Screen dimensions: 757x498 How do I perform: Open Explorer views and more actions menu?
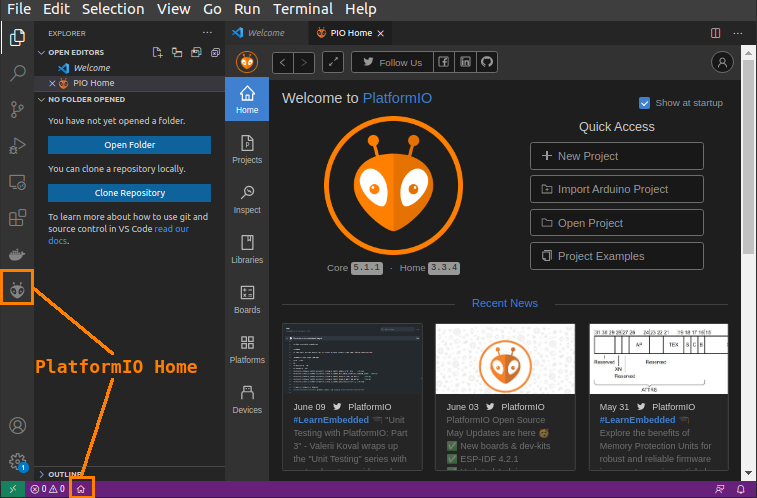point(207,33)
